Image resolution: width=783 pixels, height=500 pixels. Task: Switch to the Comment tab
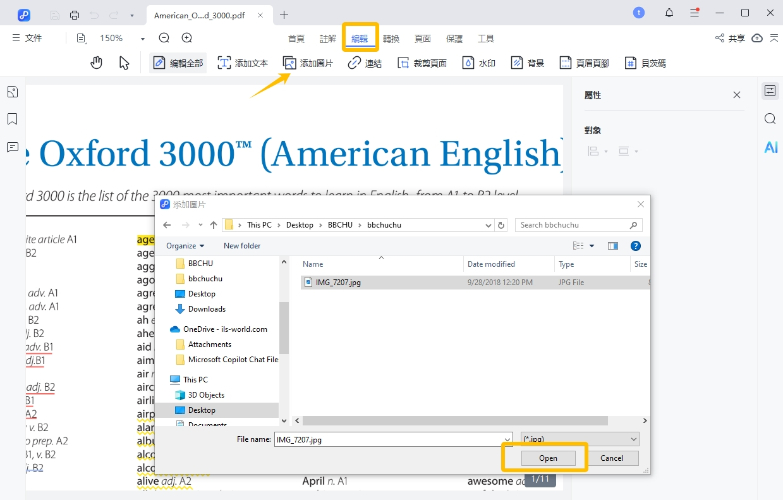(x=328, y=38)
